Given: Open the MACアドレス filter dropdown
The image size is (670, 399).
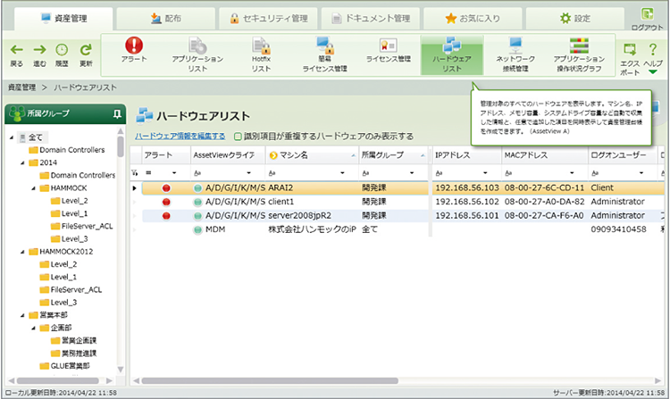Looking at the screenshot, I should tap(572, 173).
